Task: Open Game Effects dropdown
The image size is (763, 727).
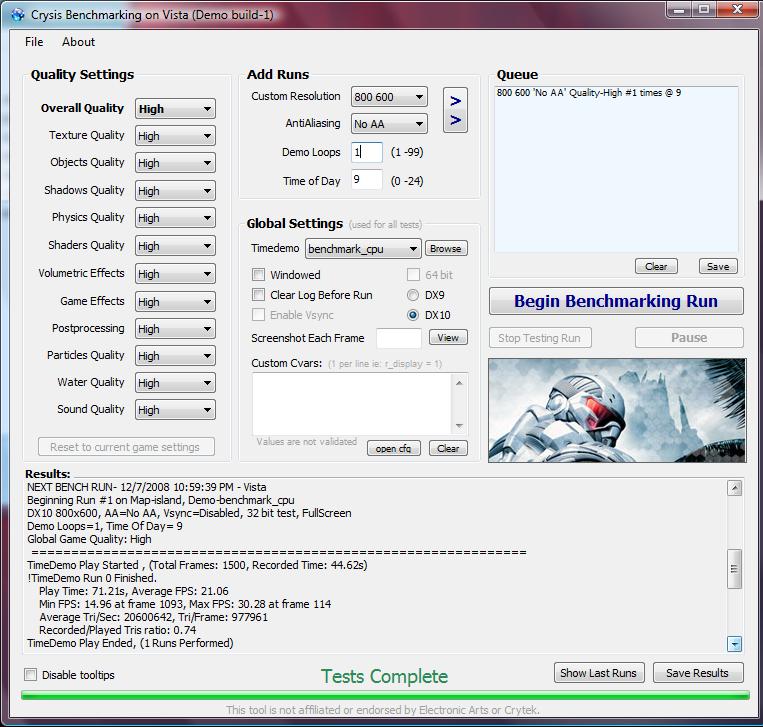Action: point(175,302)
